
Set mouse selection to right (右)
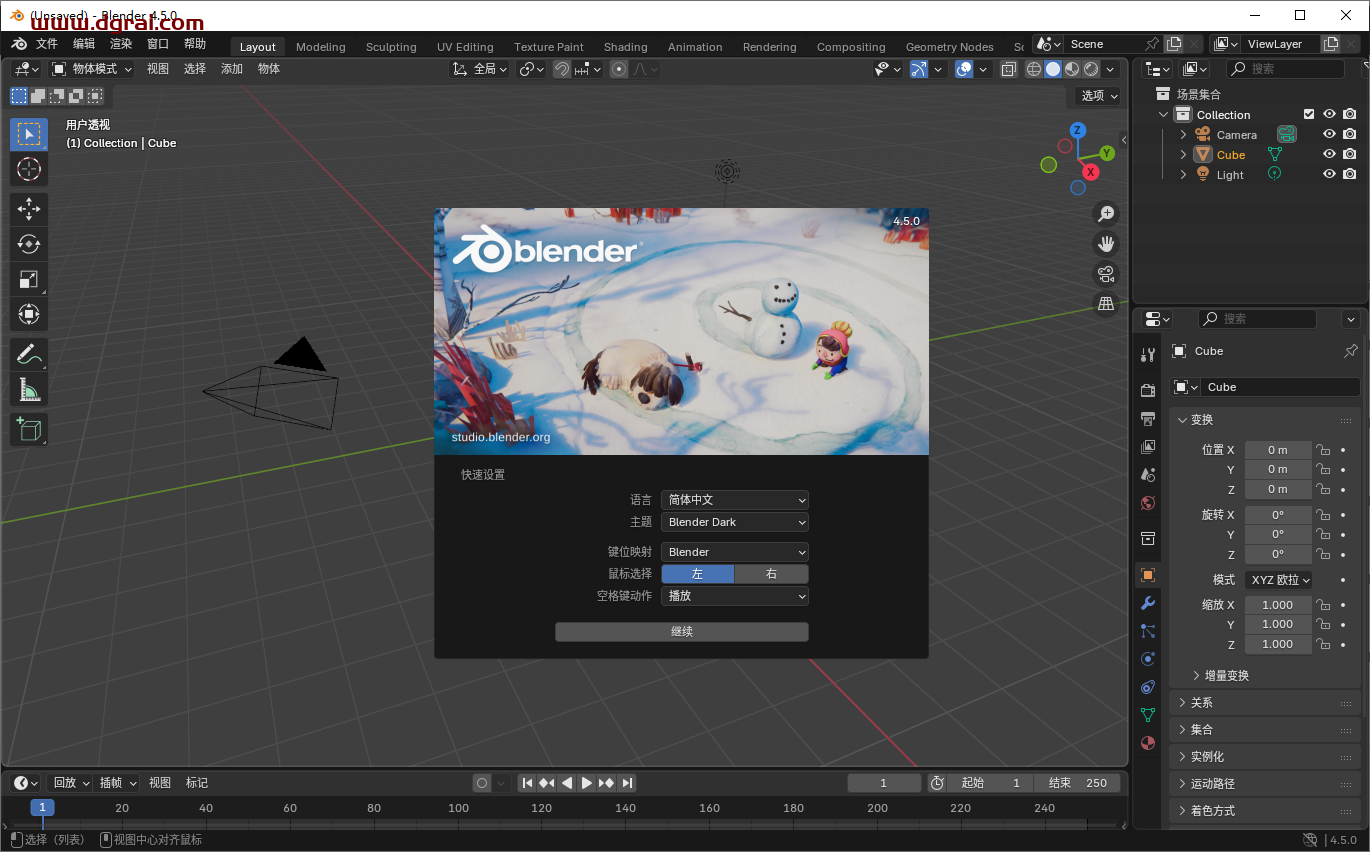(771, 574)
